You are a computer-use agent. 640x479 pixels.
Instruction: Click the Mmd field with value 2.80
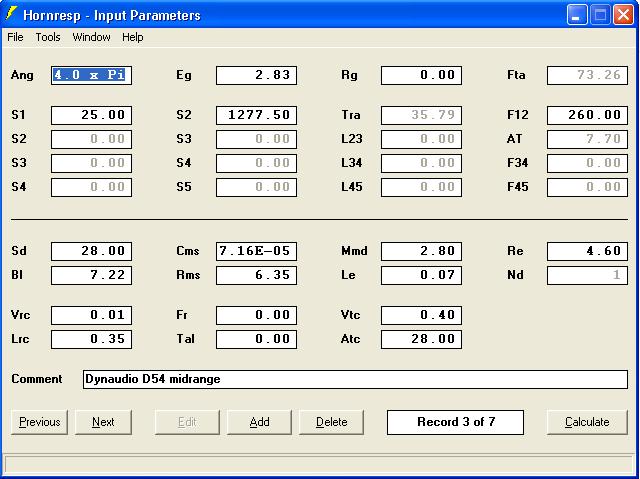tap(421, 251)
